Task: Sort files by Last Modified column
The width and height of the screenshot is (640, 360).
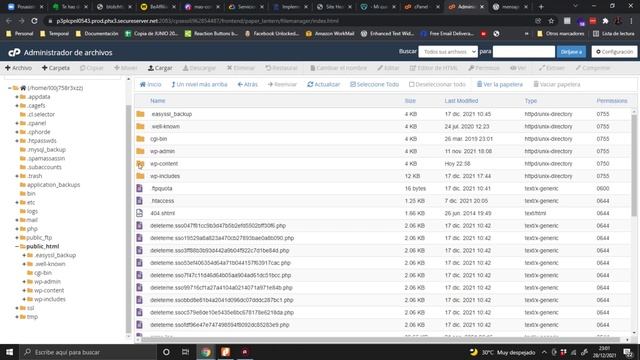Action: click(x=461, y=101)
